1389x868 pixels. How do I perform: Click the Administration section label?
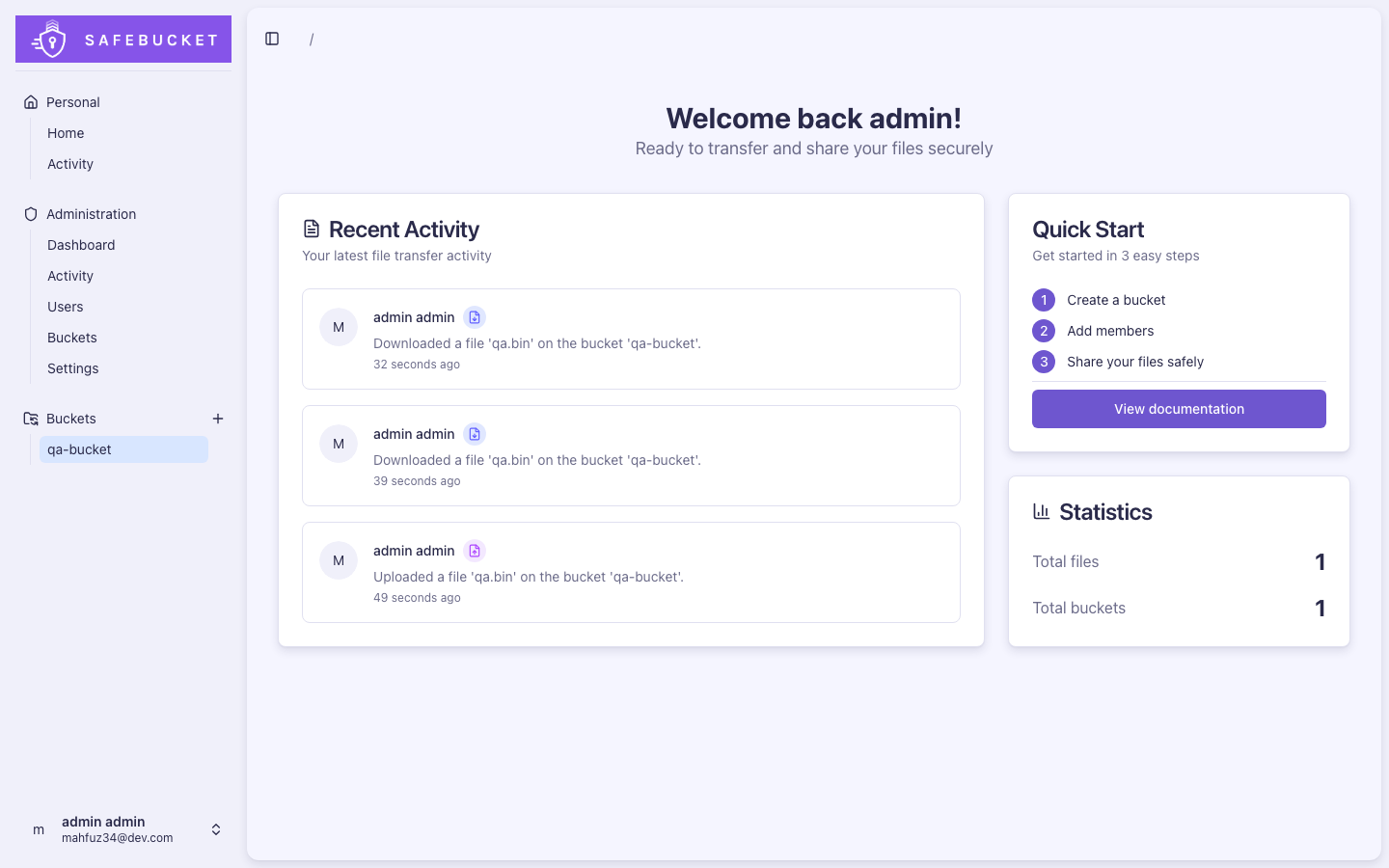coord(92,214)
